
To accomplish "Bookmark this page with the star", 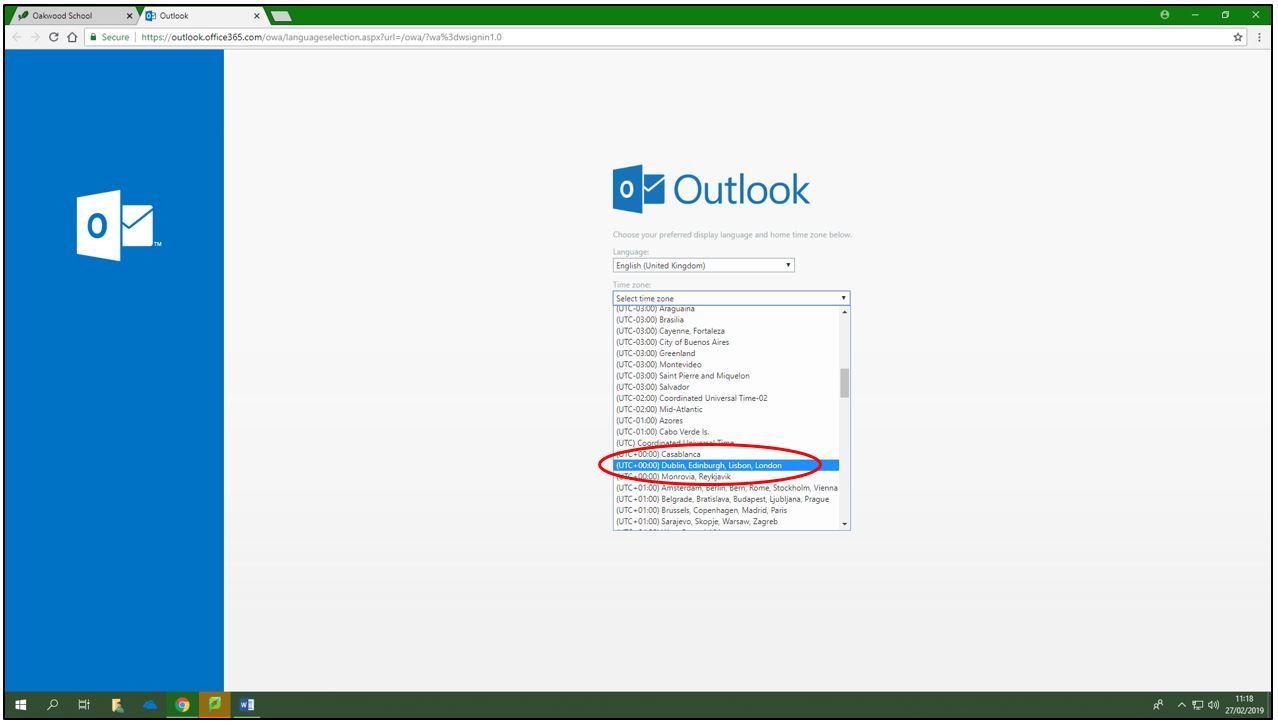I will 1239,37.
